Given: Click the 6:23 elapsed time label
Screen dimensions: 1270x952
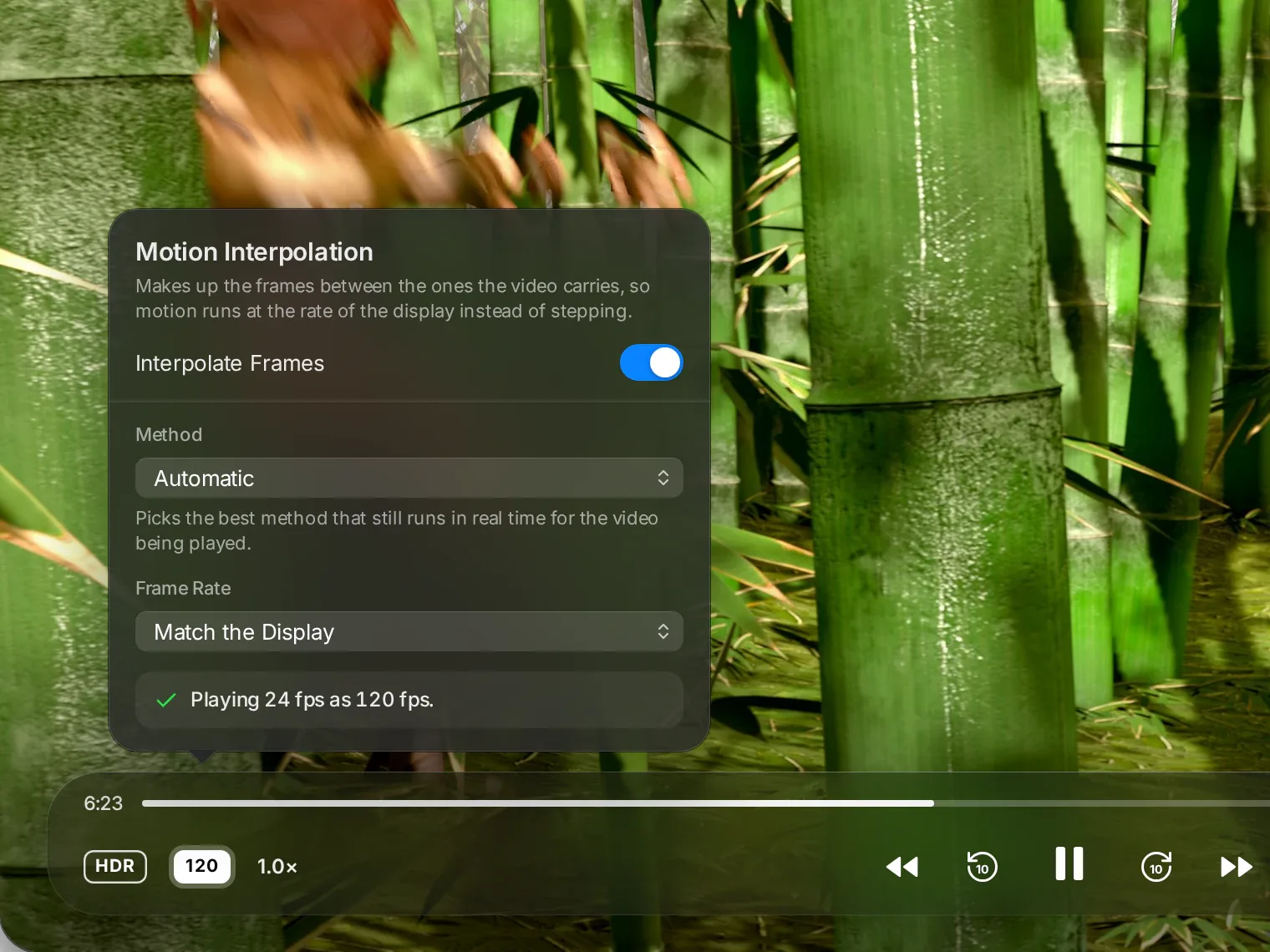Looking at the screenshot, I should click(104, 803).
